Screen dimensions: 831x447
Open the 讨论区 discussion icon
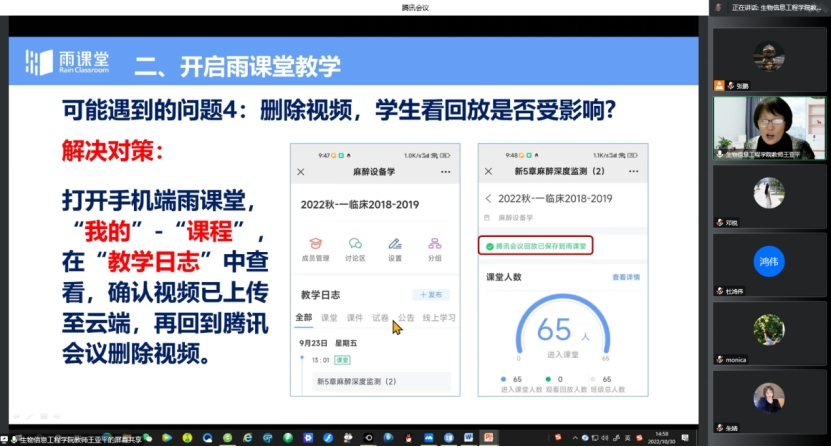click(x=355, y=244)
